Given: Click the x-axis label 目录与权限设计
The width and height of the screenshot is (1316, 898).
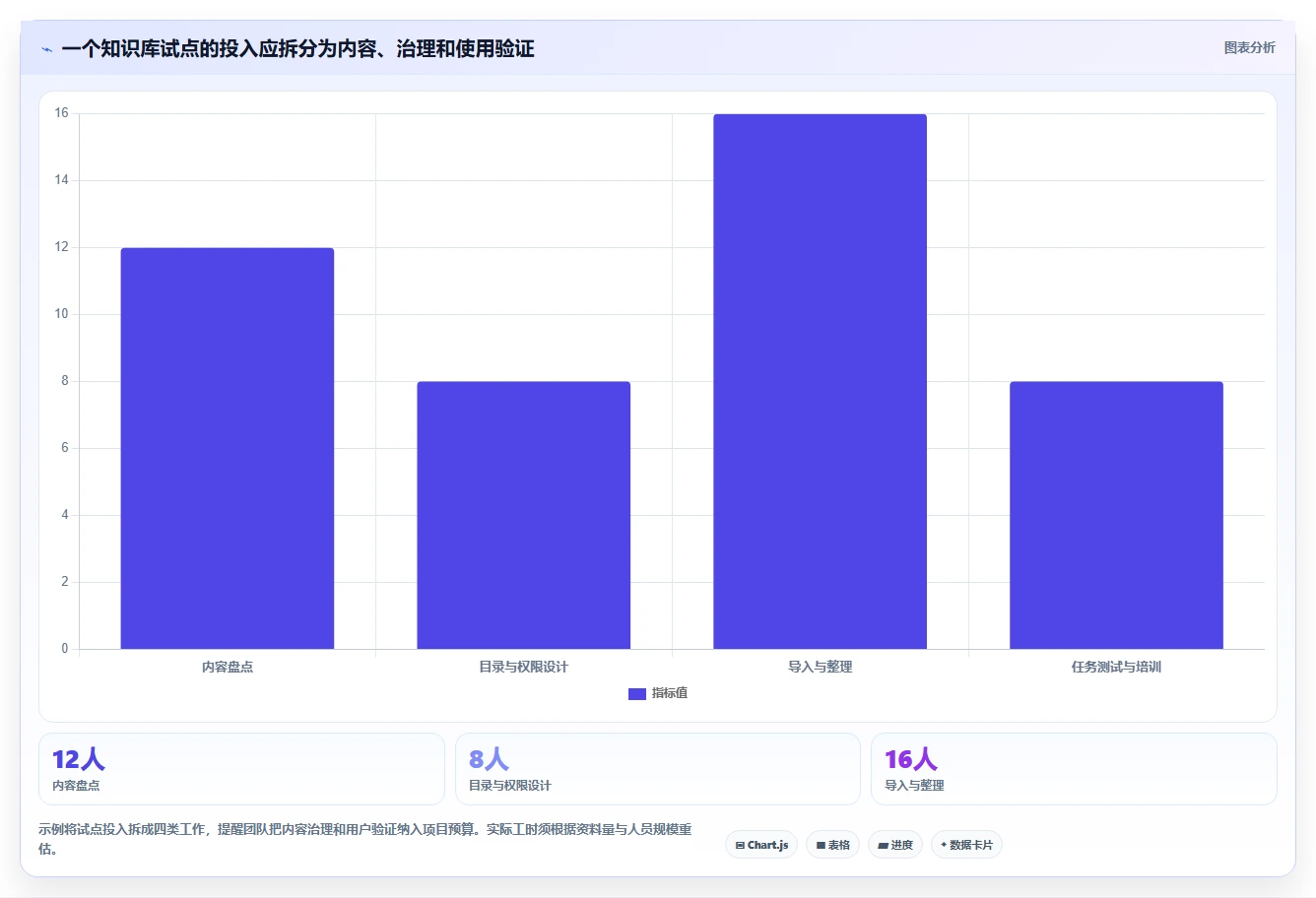Looking at the screenshot, I should [524, 667].
